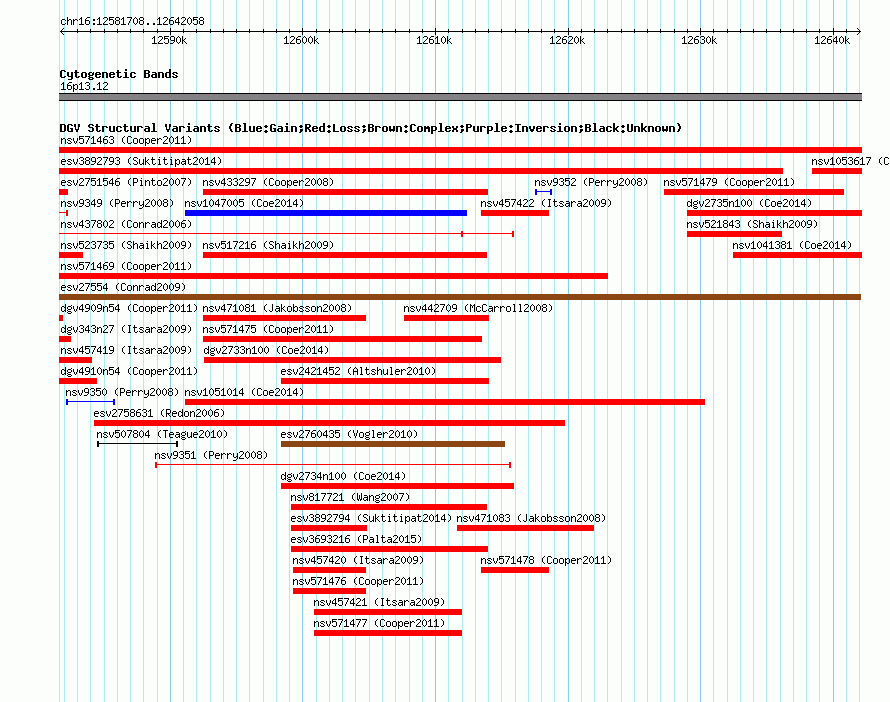
Task: Click the nsv571477 (Cooper2011) label
Action: (x=379, y=623)
